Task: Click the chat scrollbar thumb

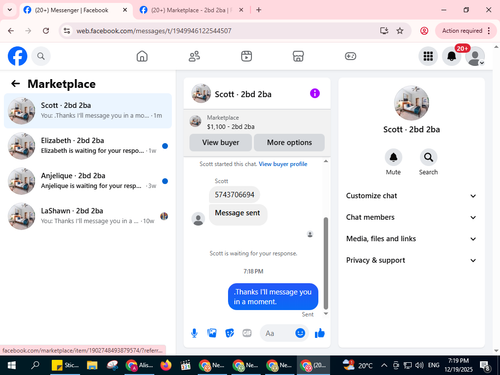Action: coord(326,263)
